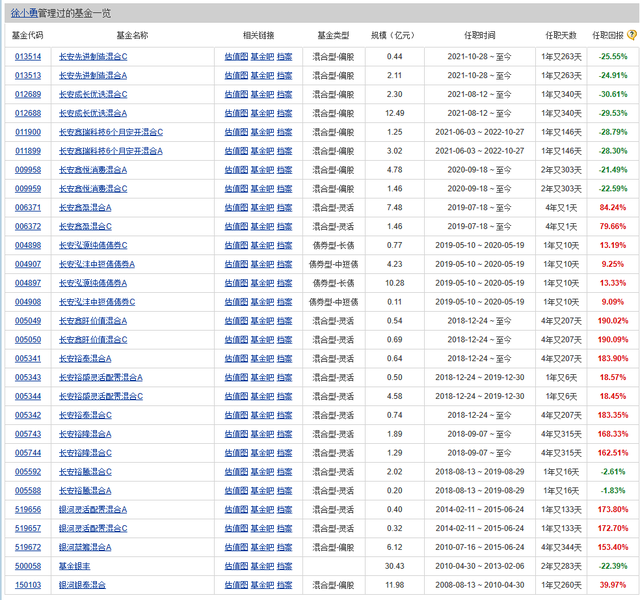Open 基金银丰 fund name link
640x600 pixels.
point(74,566)
